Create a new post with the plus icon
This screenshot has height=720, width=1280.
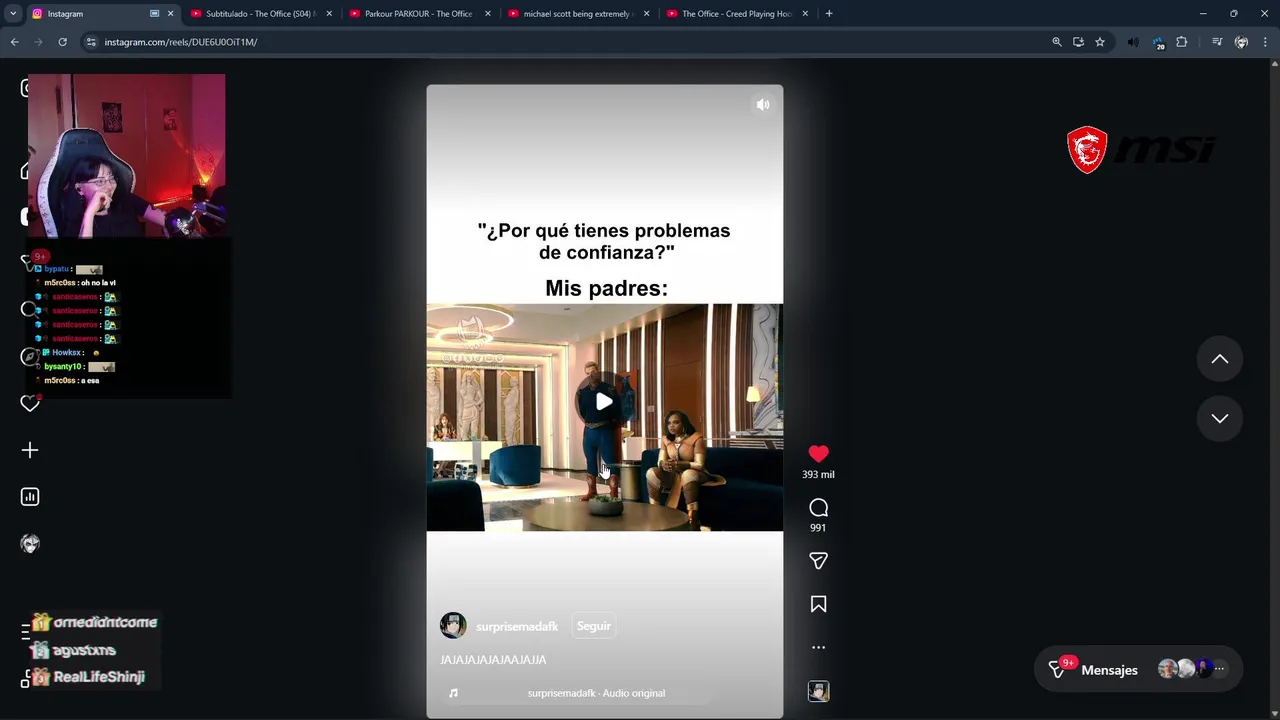30,450
